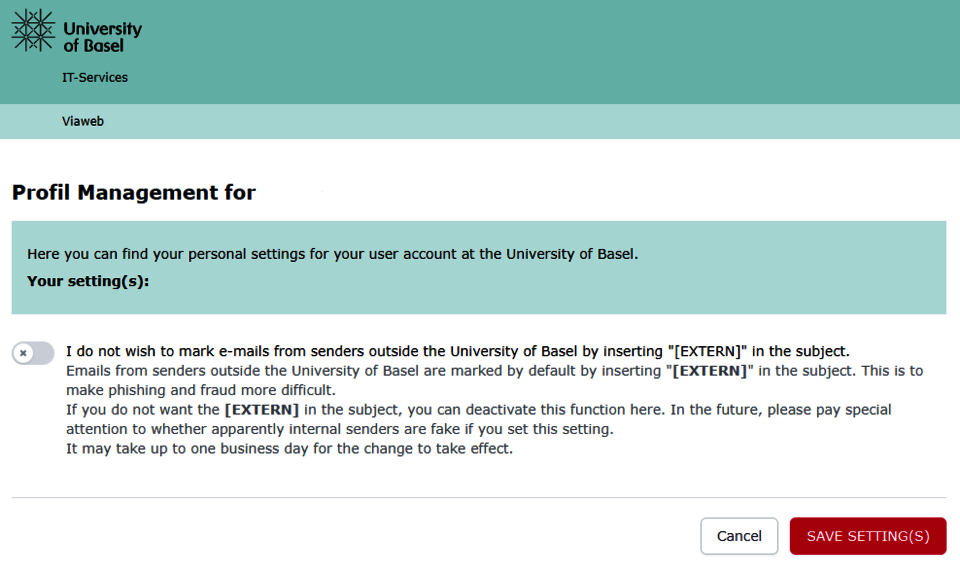Click the 'Profil Management for' heading
960x575 pixels.
click(133, 192)
